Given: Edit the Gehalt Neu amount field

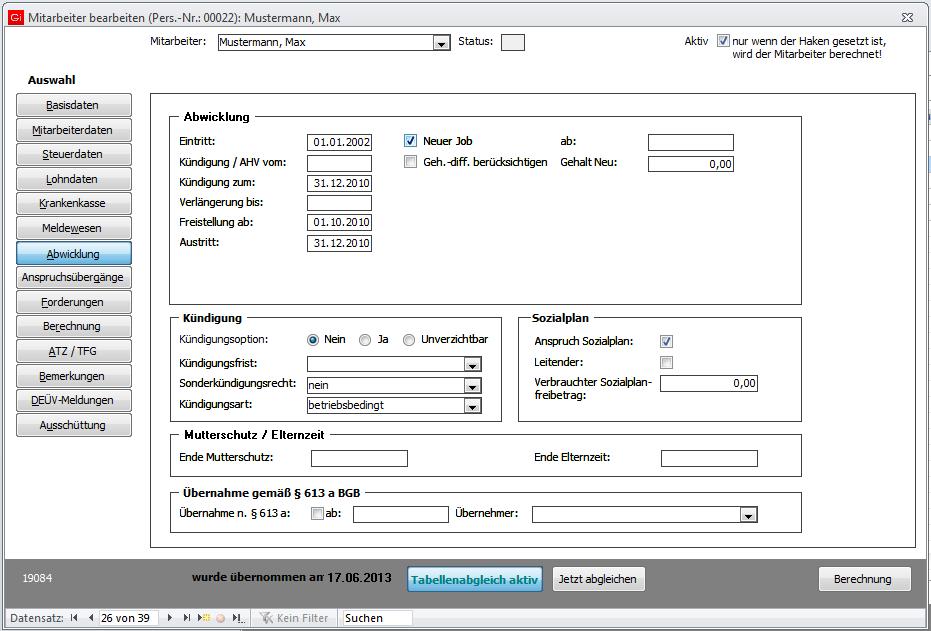Looking at the screenshot, I should 691,164.
